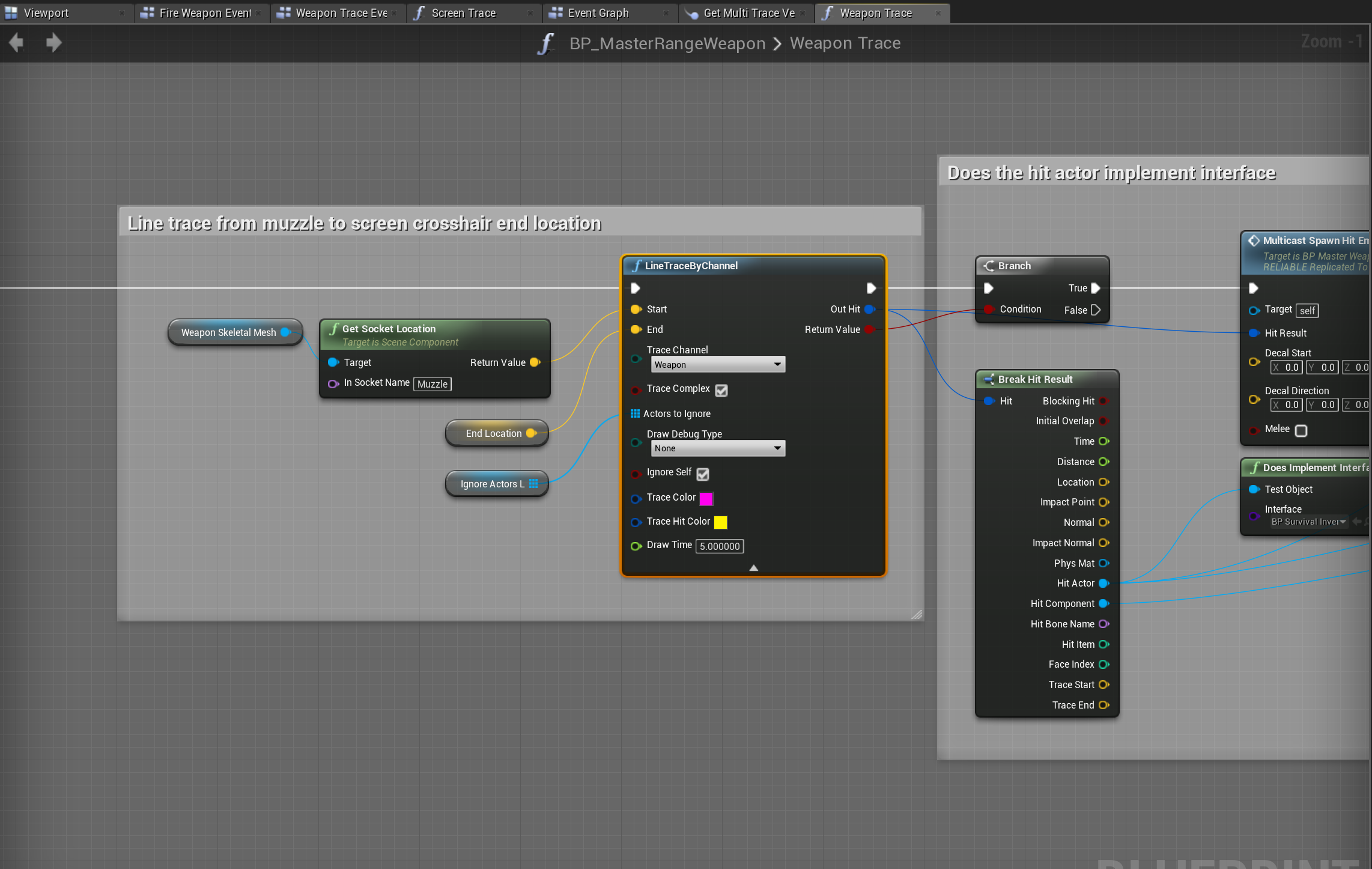Click LineTraceByChannel output execution pin
The image size is (1372, 869).
tap(871, 288)
